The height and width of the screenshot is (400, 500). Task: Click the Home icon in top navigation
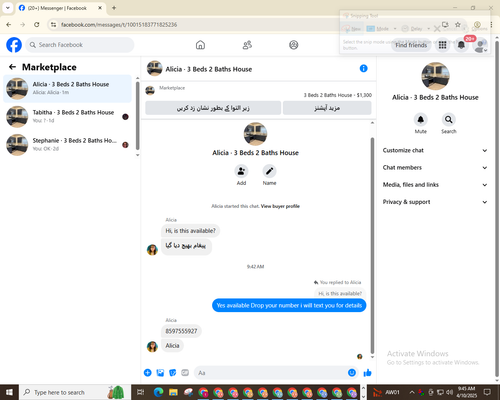pyautogui.click(x=200, y=45)
